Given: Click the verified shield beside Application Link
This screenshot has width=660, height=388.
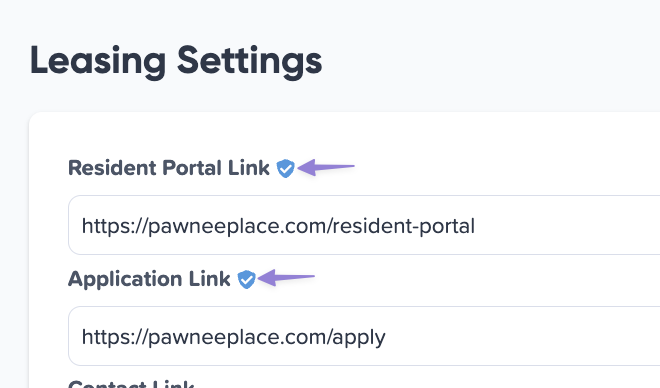Looking at the screenshot, I should coord(246,279).
